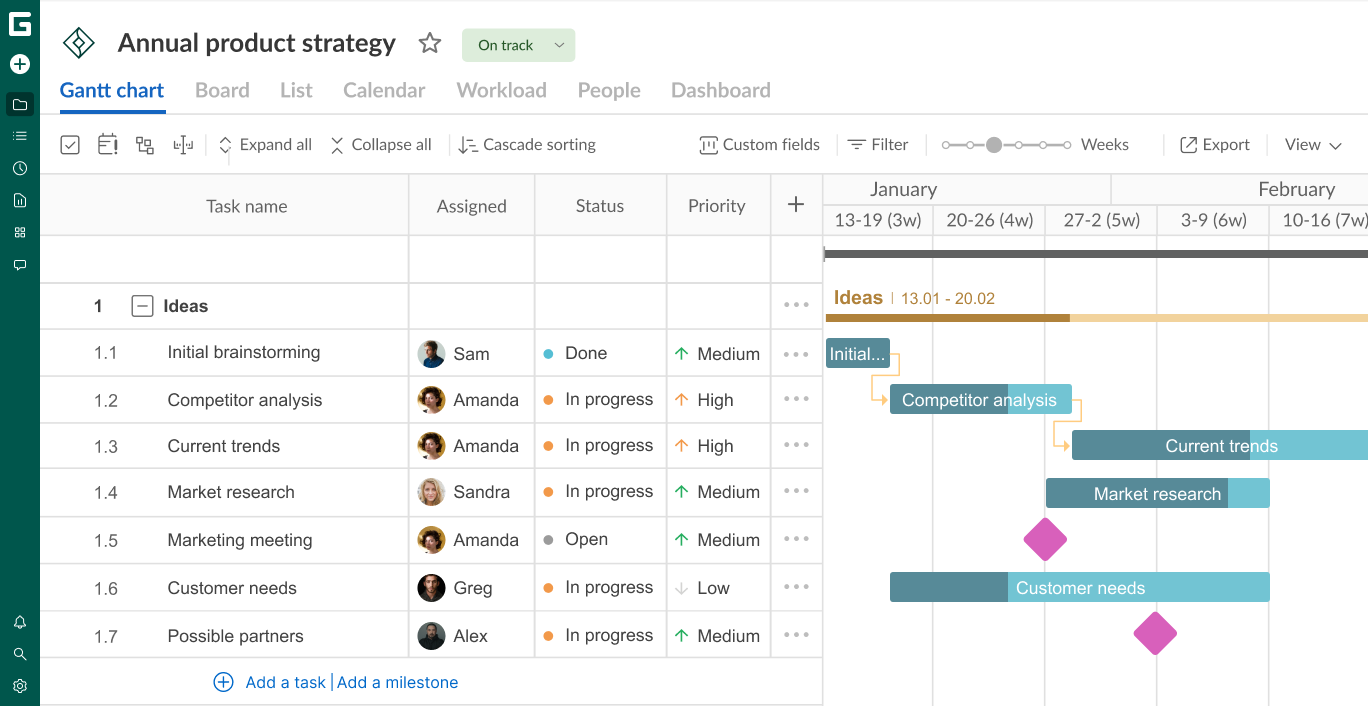Image resolution: width=1368 pixels, height=706 pixels.
Task: Select the overdue tasks calendar icon in toolbar
Action: click(107, 144)
